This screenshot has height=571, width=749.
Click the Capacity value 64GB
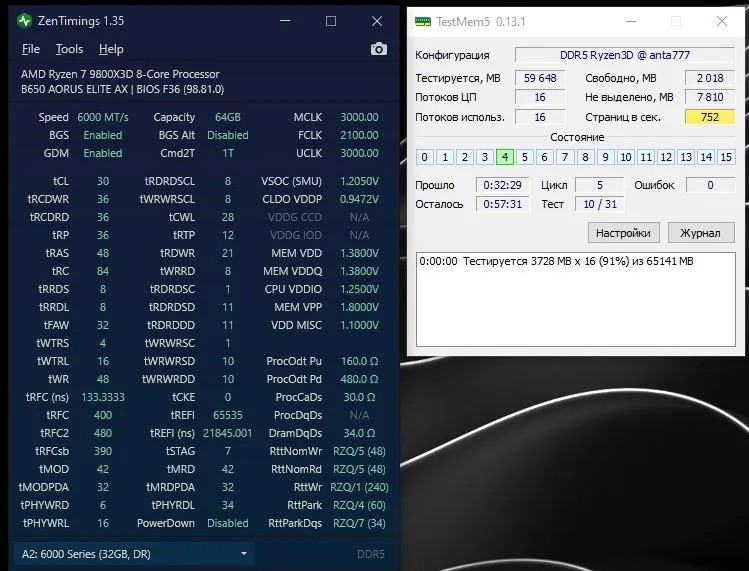tap(228, 117)
